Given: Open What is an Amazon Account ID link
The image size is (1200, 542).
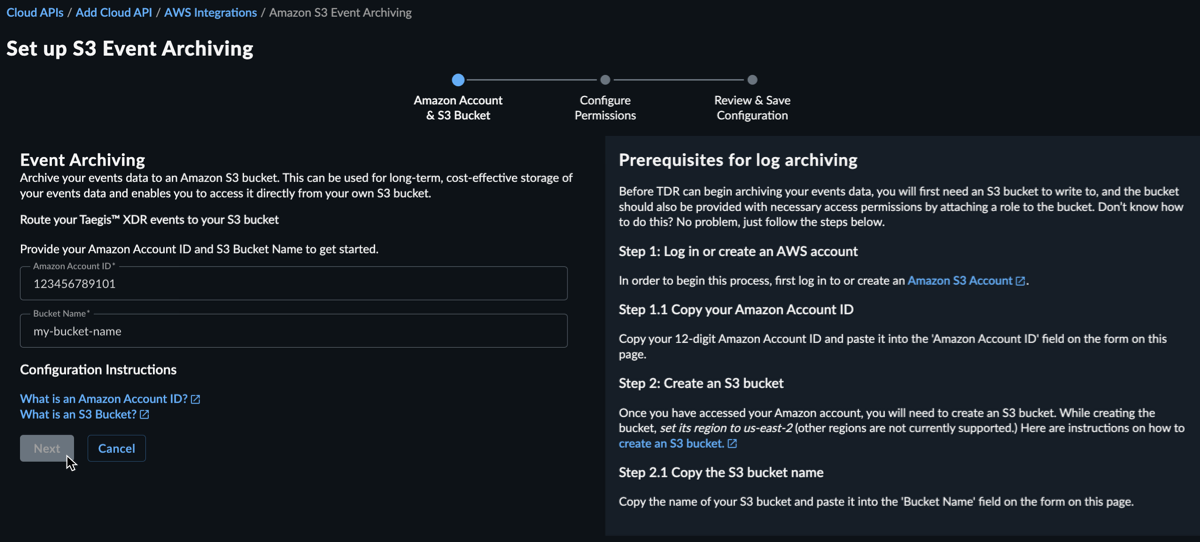Looking at the screenshot, I should tap(104, 399).
